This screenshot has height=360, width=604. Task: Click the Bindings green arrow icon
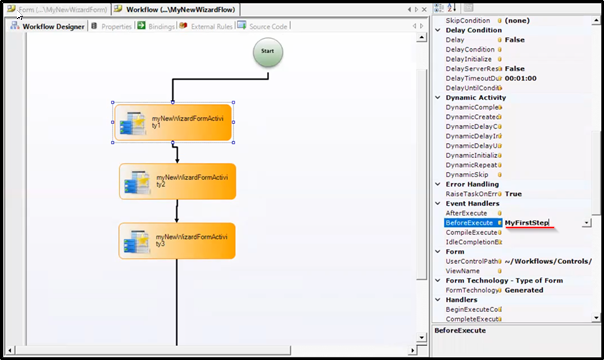(141, 25)
